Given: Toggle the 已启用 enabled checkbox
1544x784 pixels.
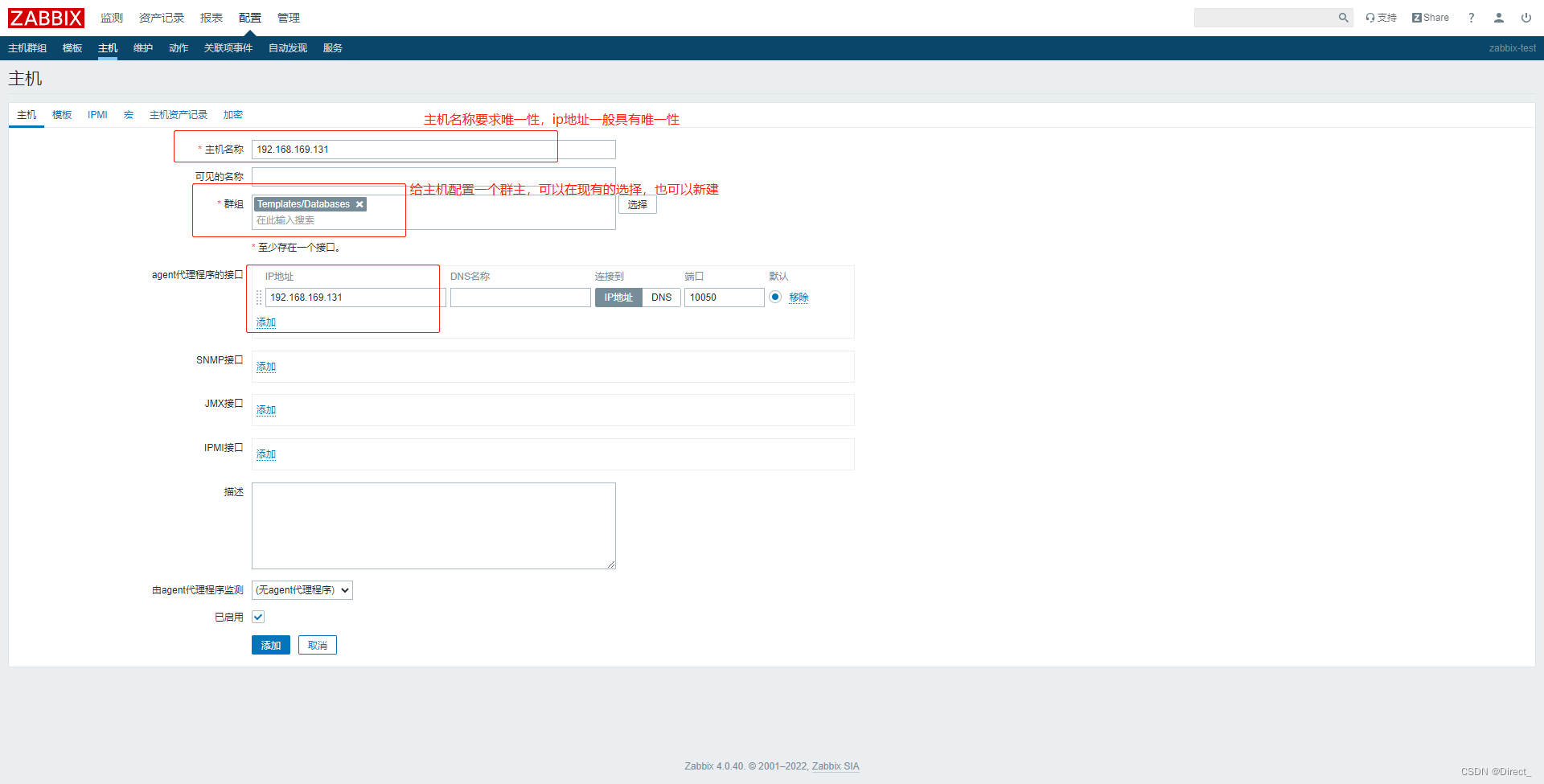Looking at the screenshot, I should click(258, 617).
